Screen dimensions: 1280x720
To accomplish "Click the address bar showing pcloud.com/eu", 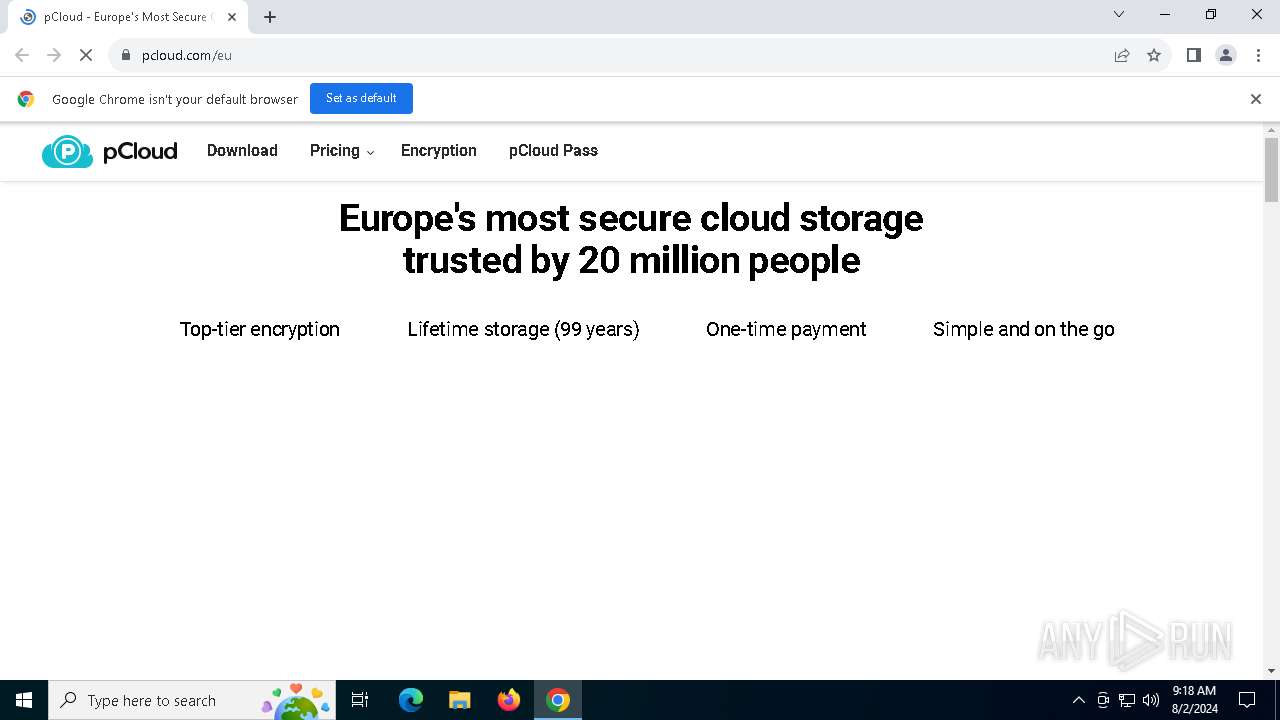I will pyautogui.click(x=600, y=55).
